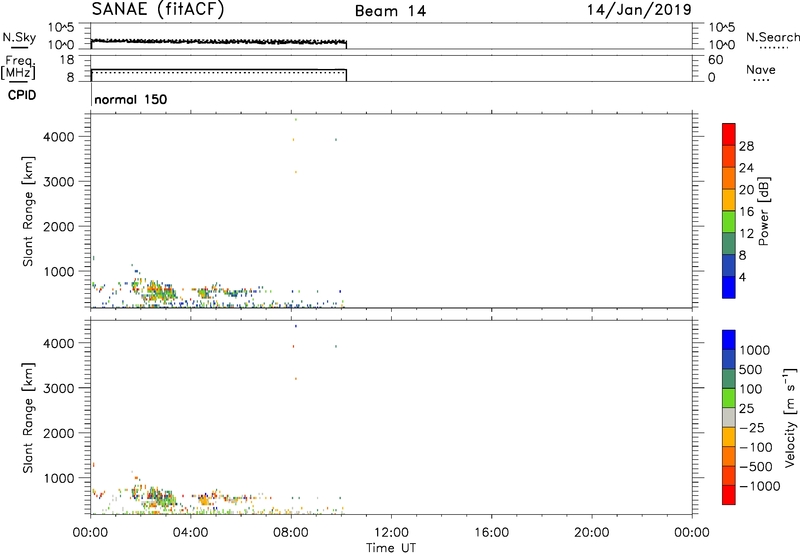Click the Power [dB] colorbar title
Image resolution: width=800 pixels, height=554 pixels.
click(x=763, y=211)
